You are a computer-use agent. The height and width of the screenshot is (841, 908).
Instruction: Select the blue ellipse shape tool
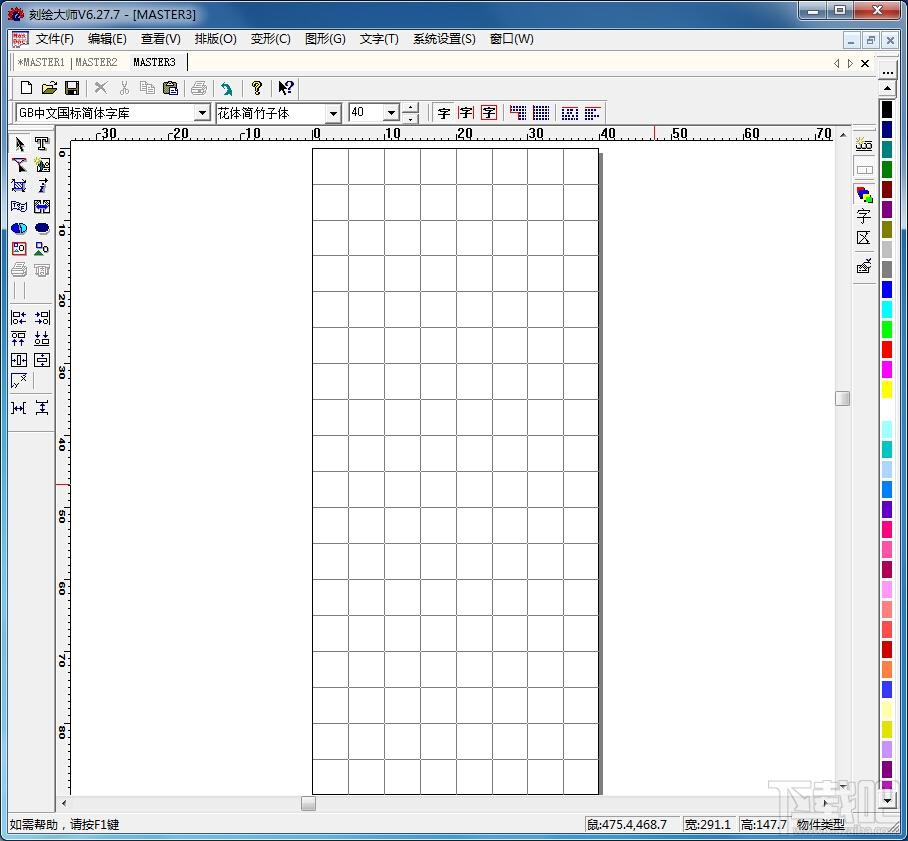coord(42,228)
